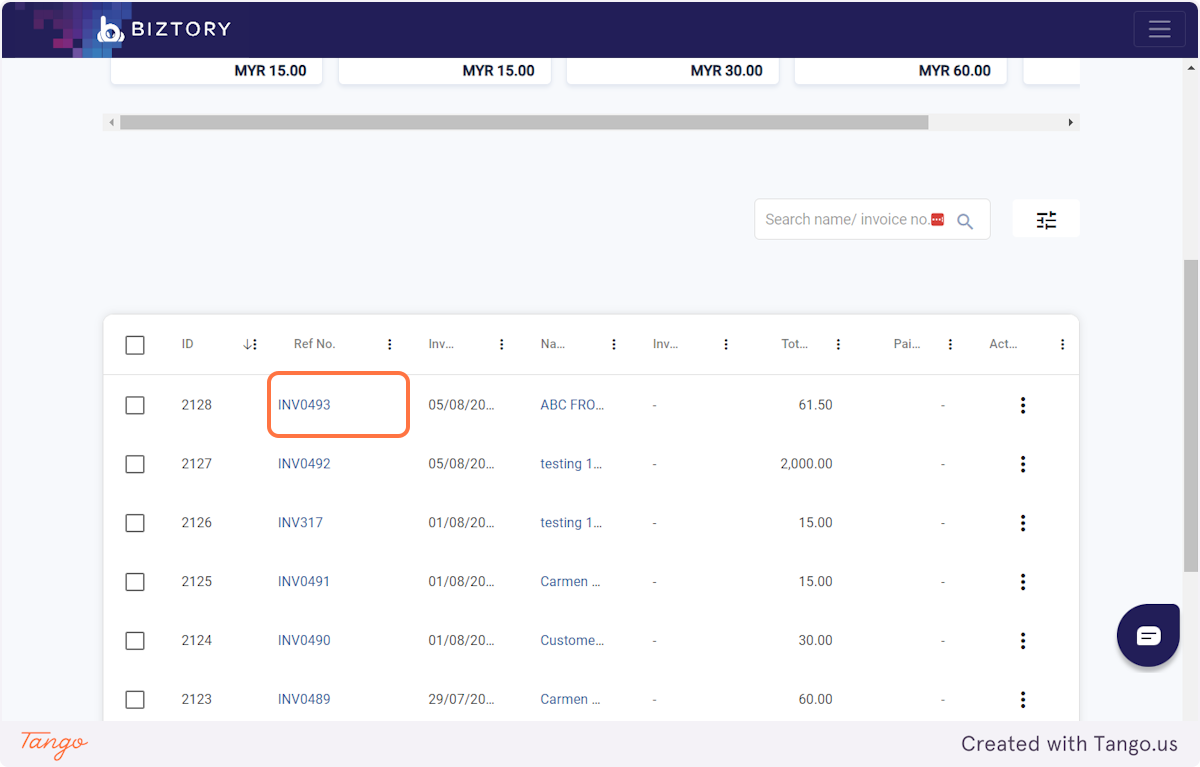Screen dimensions: 1200x767
Task: Open the hamburger navigation menu
Action: 1159,28
